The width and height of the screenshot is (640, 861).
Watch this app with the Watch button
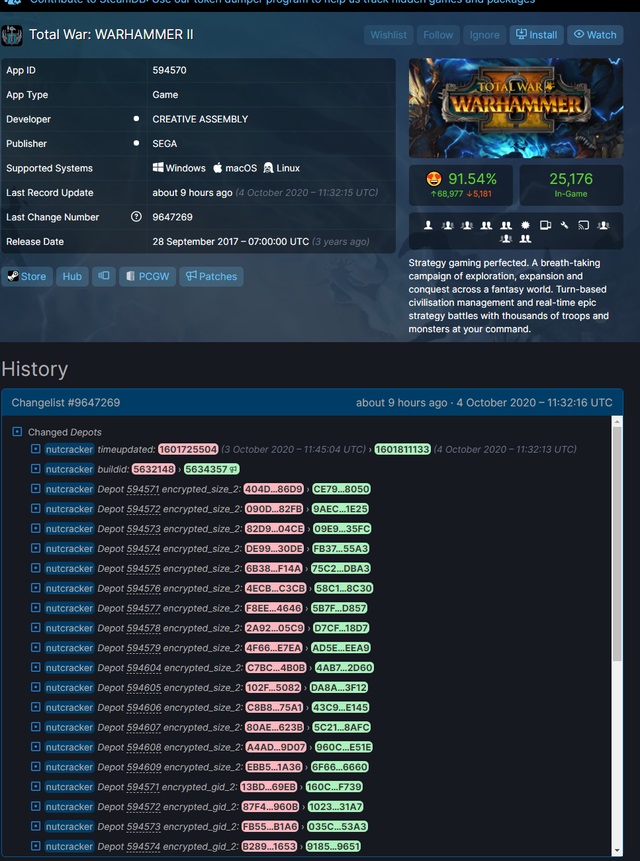595,35
